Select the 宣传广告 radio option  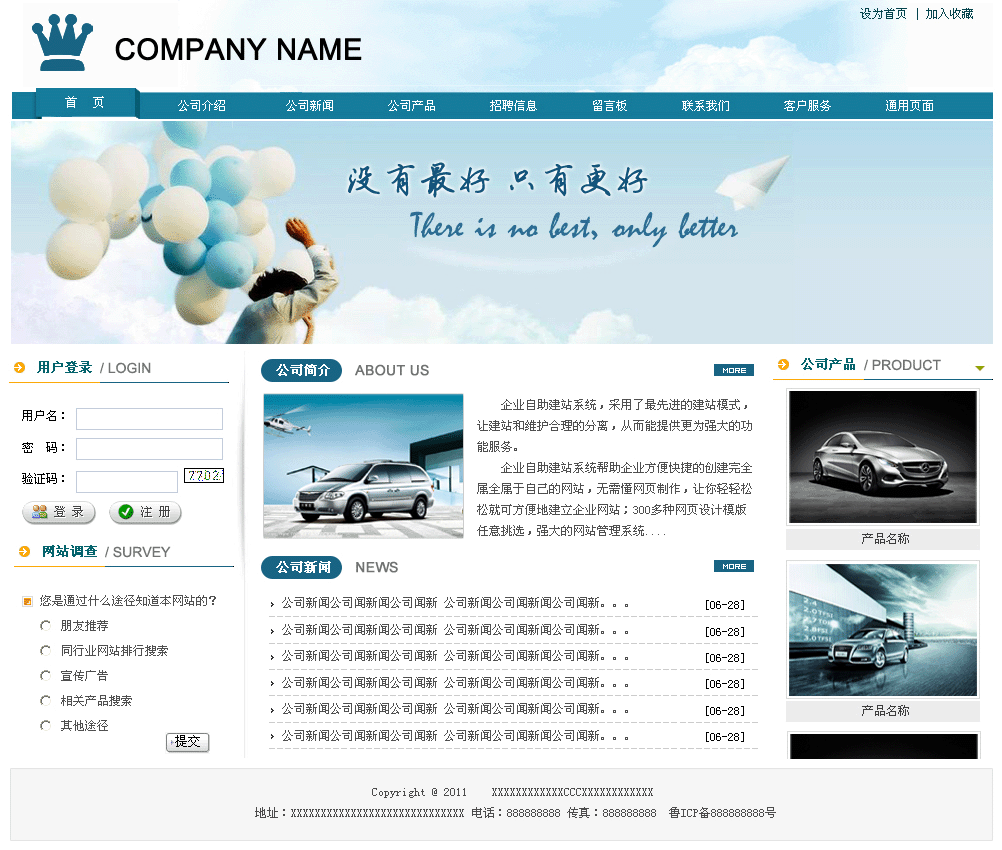(x=45, y=676)
